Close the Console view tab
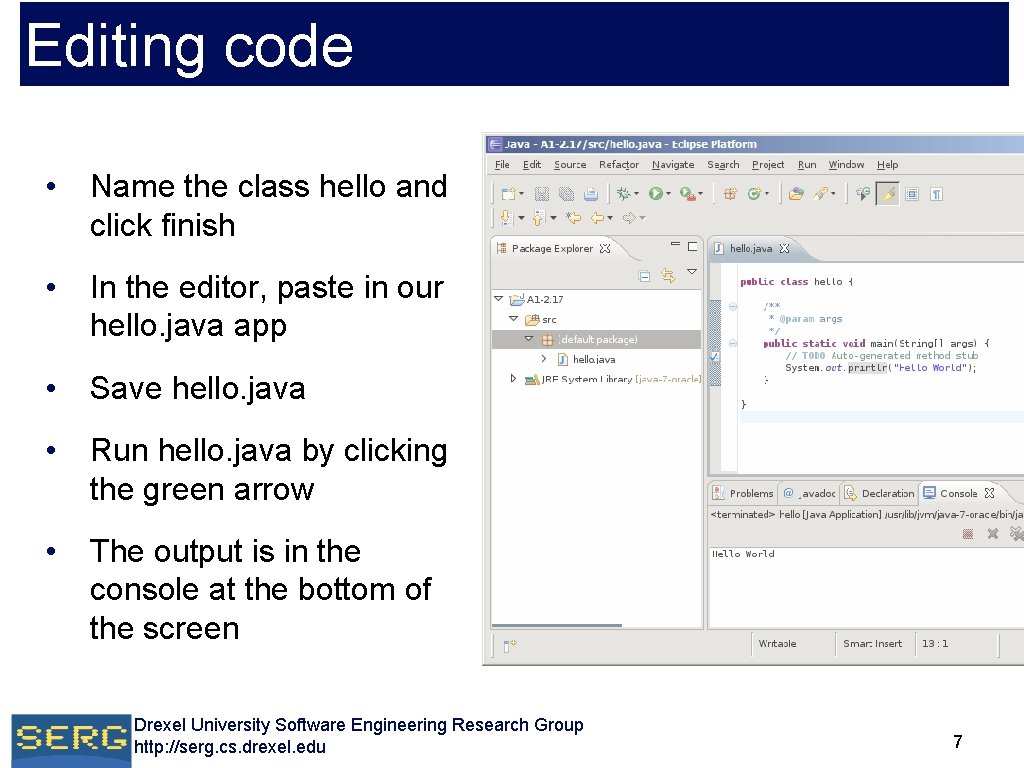 pos(989,493)
